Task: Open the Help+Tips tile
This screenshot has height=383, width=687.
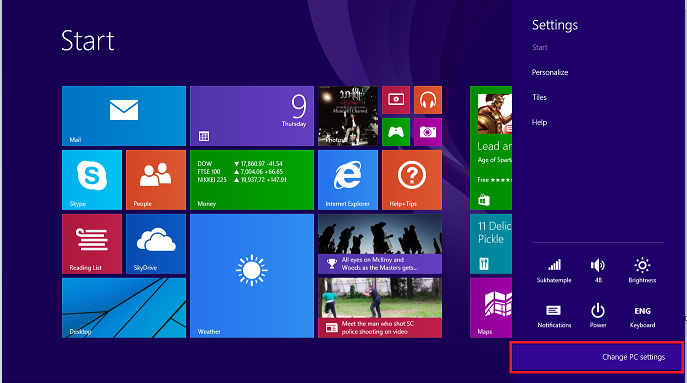Action: [x=412, y=180]
